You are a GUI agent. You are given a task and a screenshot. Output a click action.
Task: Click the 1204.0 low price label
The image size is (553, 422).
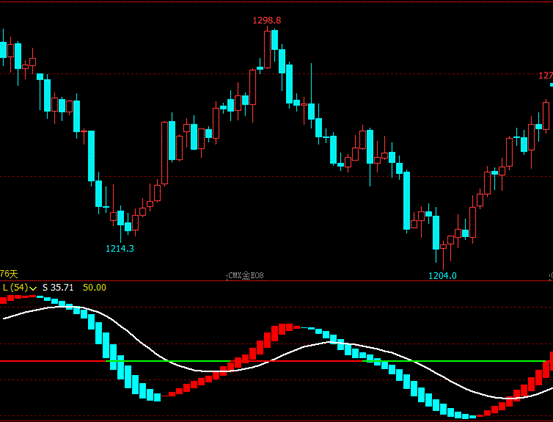coord(443,275)
